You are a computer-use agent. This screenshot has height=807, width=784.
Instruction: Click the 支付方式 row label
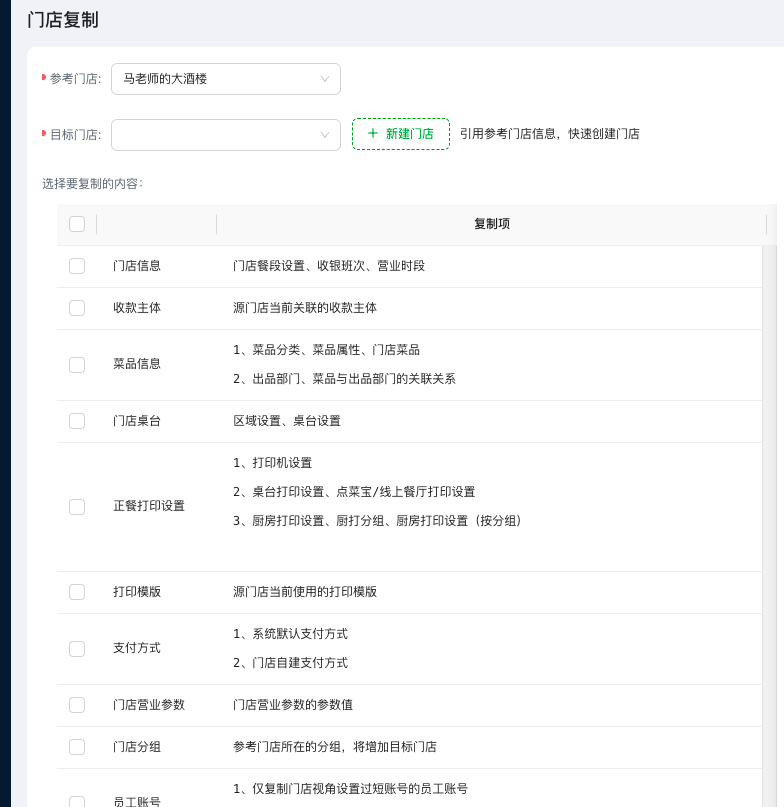tap(137, 648)
